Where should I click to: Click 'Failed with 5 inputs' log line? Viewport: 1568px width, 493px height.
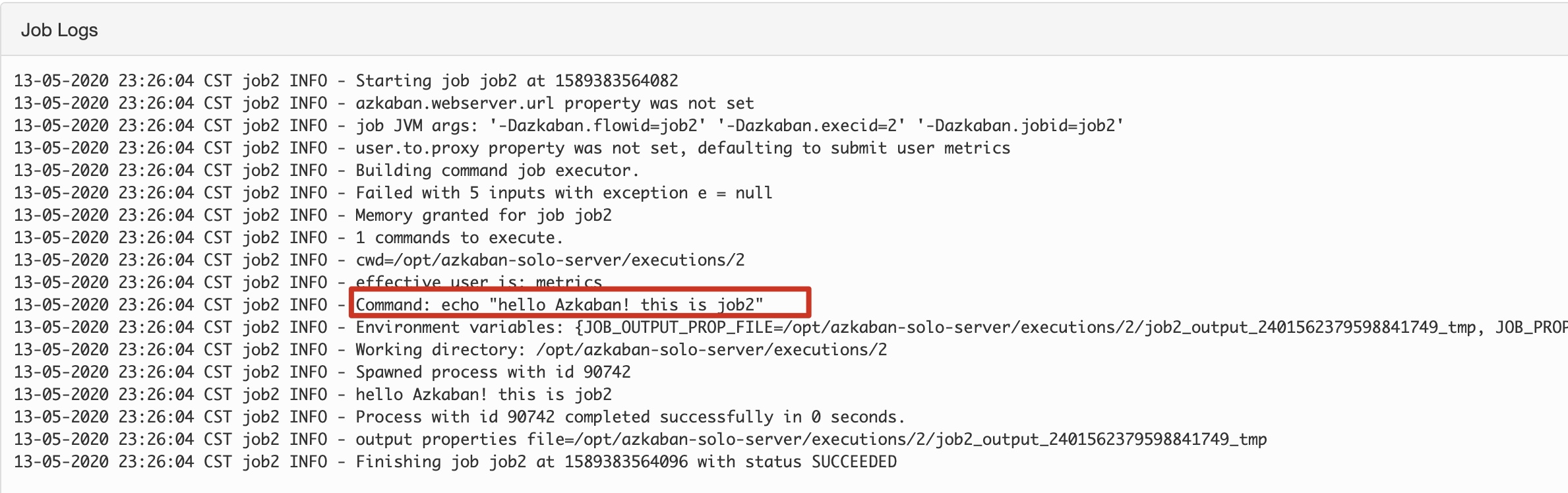(393, 193)
